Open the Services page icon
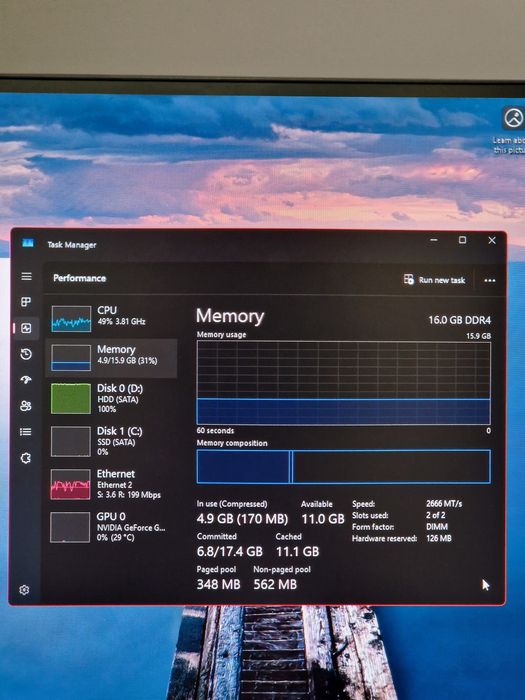This screenshot has height=700, width=525. click(x=26, y=458)
